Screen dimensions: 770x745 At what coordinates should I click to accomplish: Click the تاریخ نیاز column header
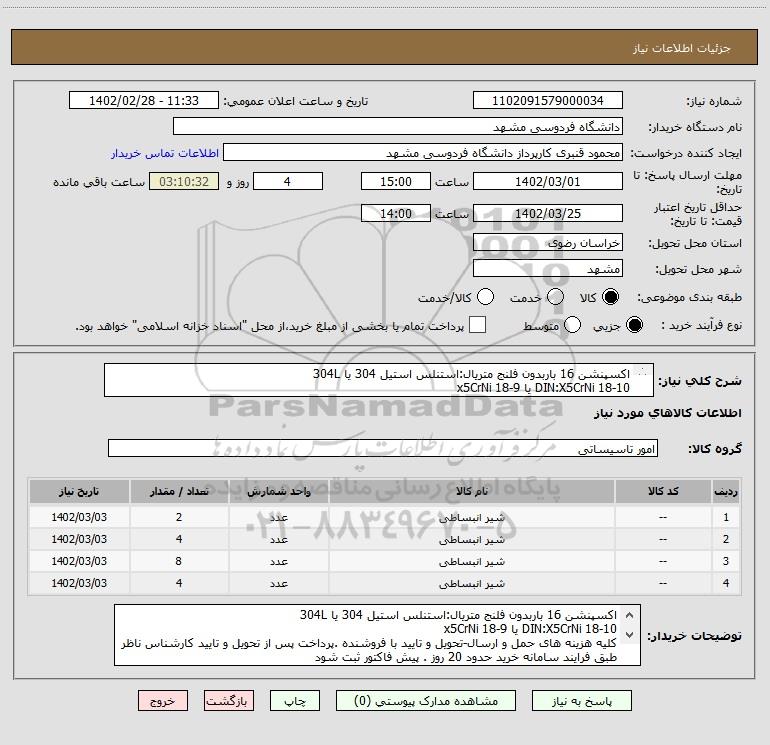point(79,491)
